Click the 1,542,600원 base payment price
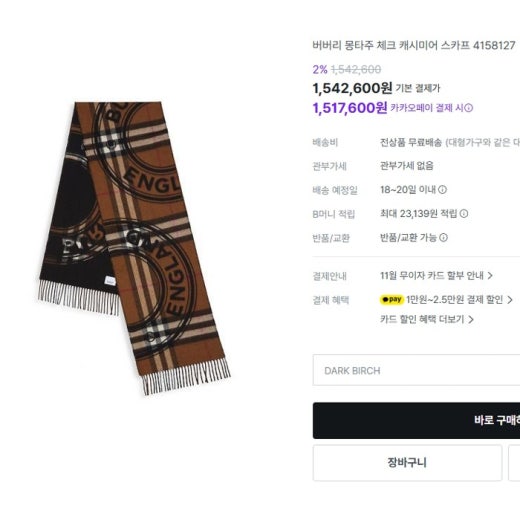This screenshot has height=520, width=520. 352,88
